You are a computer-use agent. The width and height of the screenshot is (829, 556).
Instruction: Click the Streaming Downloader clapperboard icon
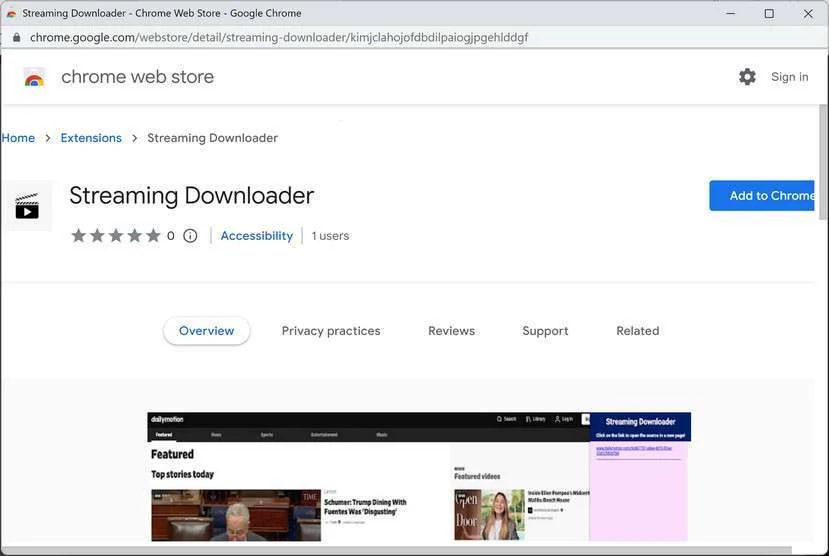27,206
